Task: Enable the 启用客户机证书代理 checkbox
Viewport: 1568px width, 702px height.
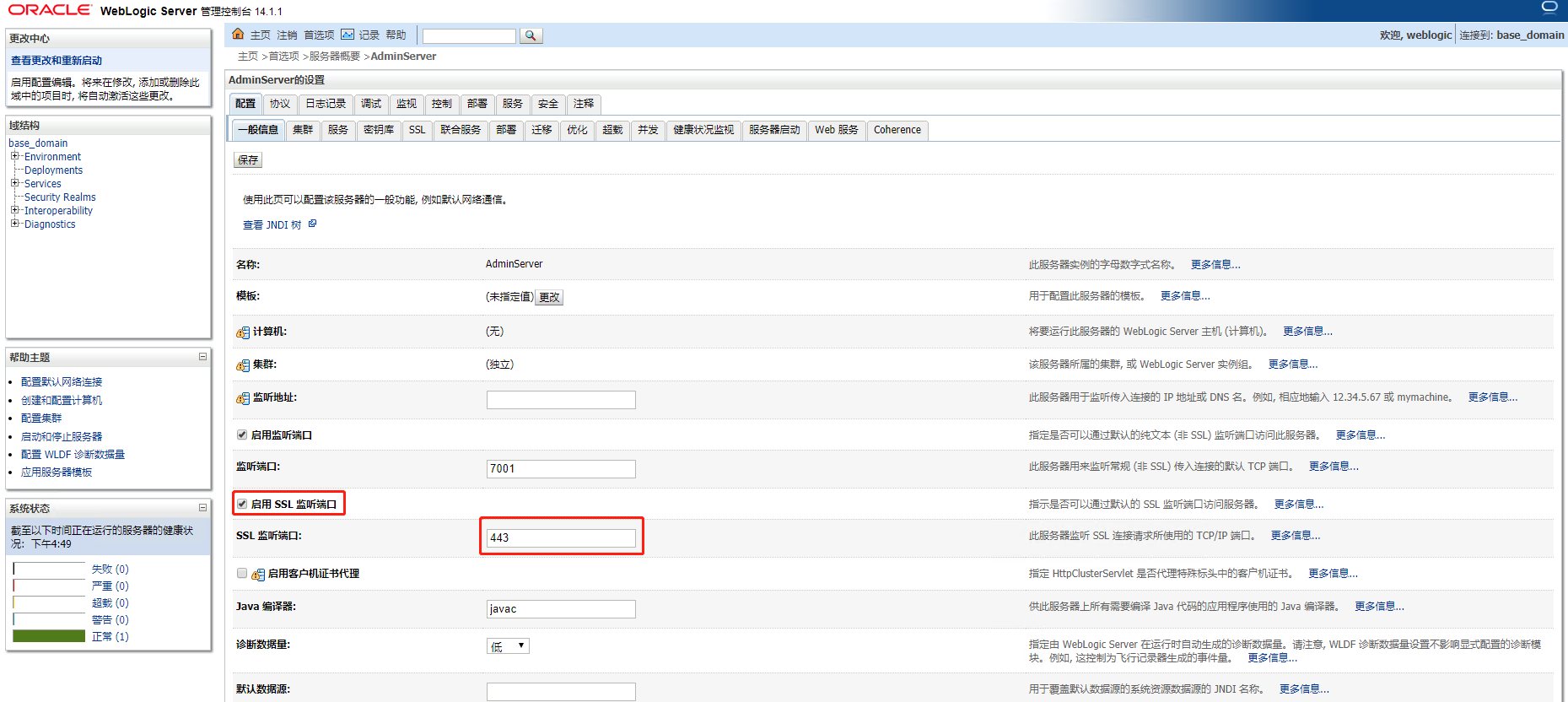Action: coord(242,574)
